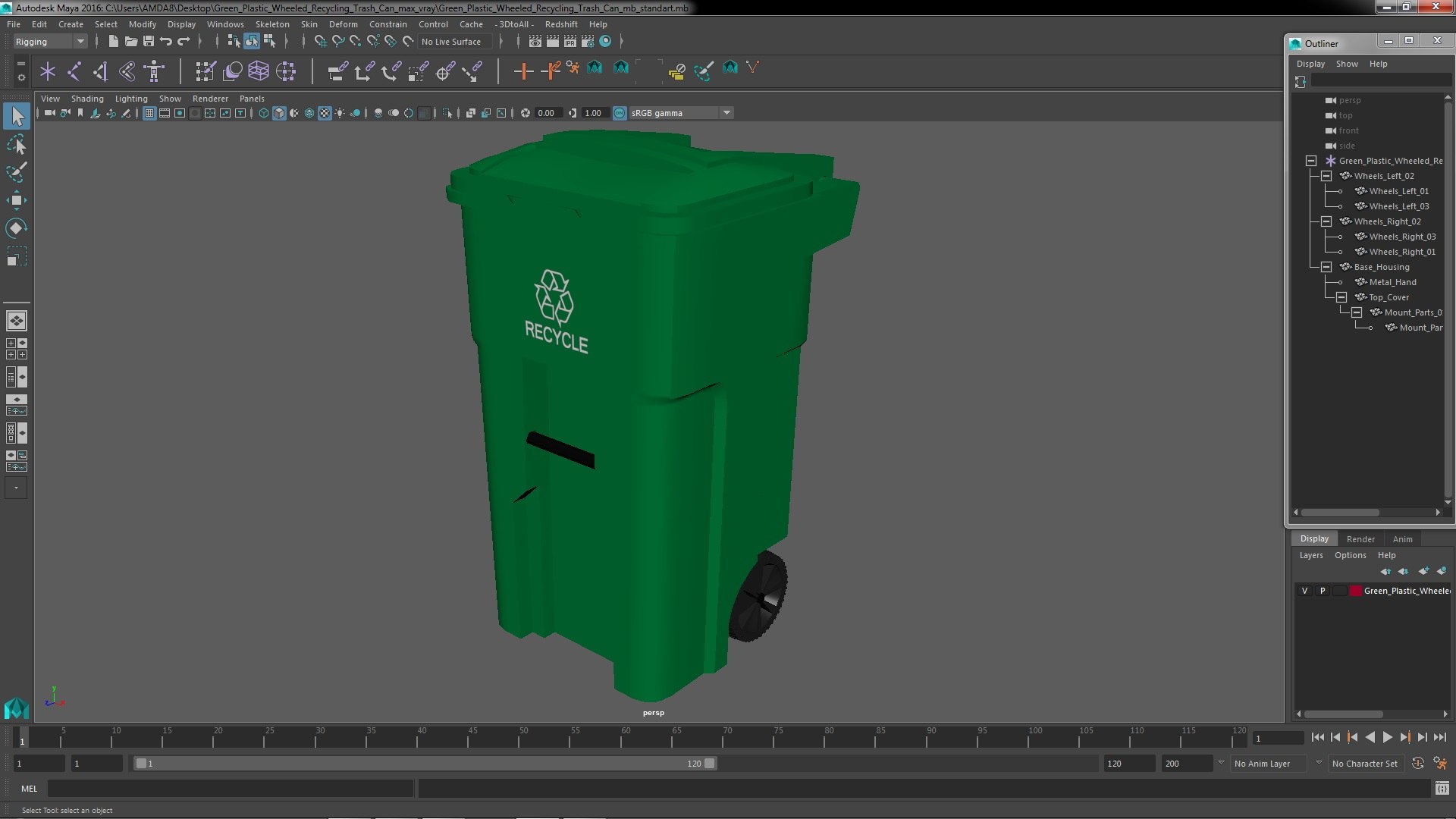Create new empty display layer icon
The height and width of the screenshot is (819, 1456).
1423,571
